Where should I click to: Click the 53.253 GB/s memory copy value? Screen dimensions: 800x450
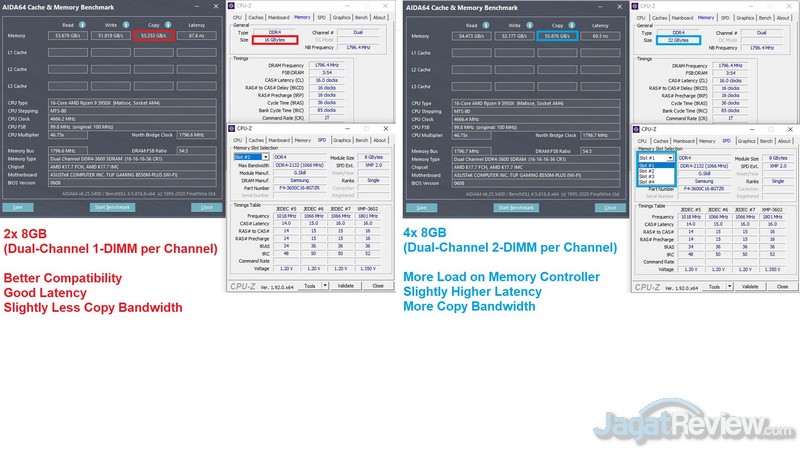(x=154, y=36)
